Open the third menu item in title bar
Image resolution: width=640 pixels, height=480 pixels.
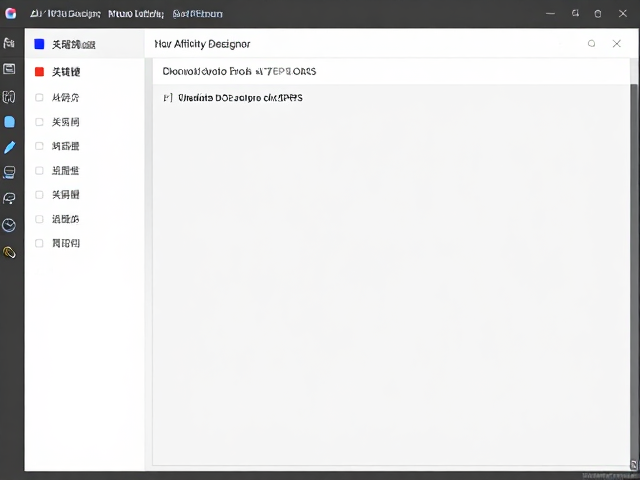(x=198, y=14)
